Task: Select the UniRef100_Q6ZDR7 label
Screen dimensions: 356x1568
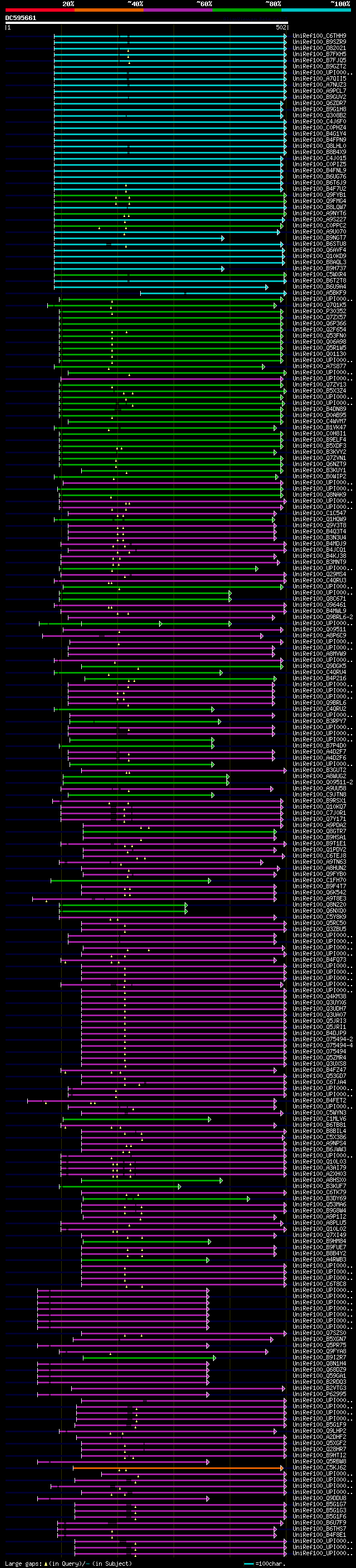Action: (x=319, y=103)
